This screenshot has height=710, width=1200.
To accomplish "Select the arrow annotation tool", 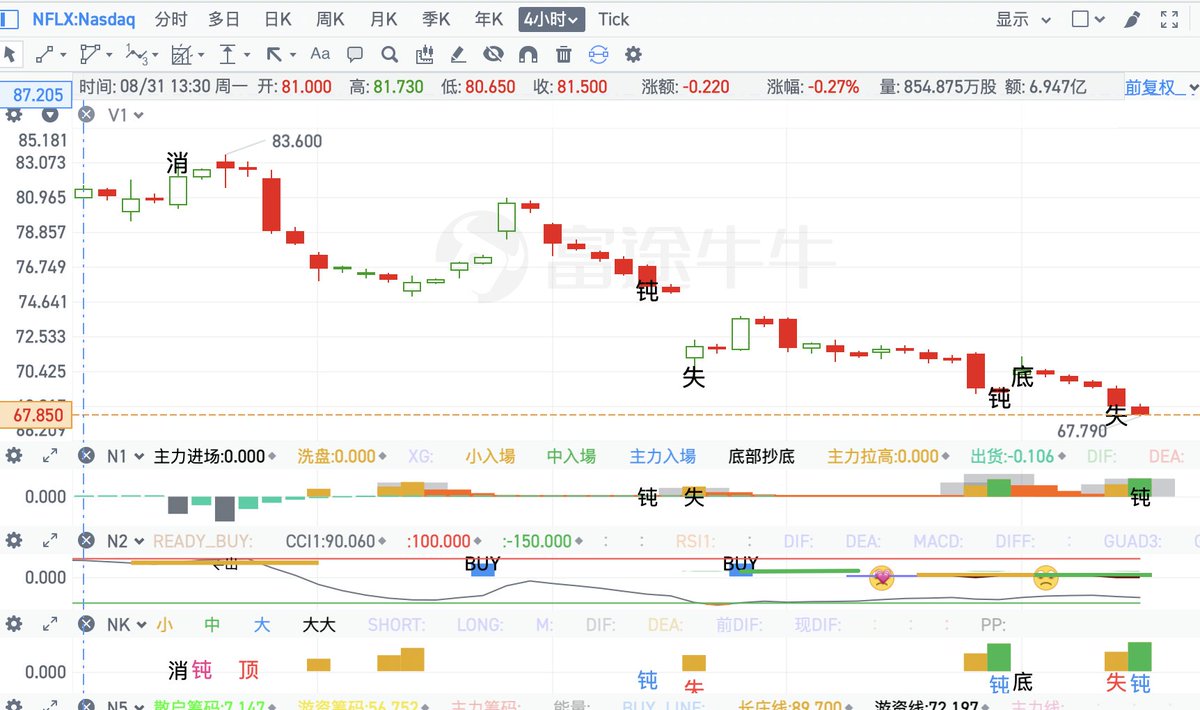I will pos(274,54).
